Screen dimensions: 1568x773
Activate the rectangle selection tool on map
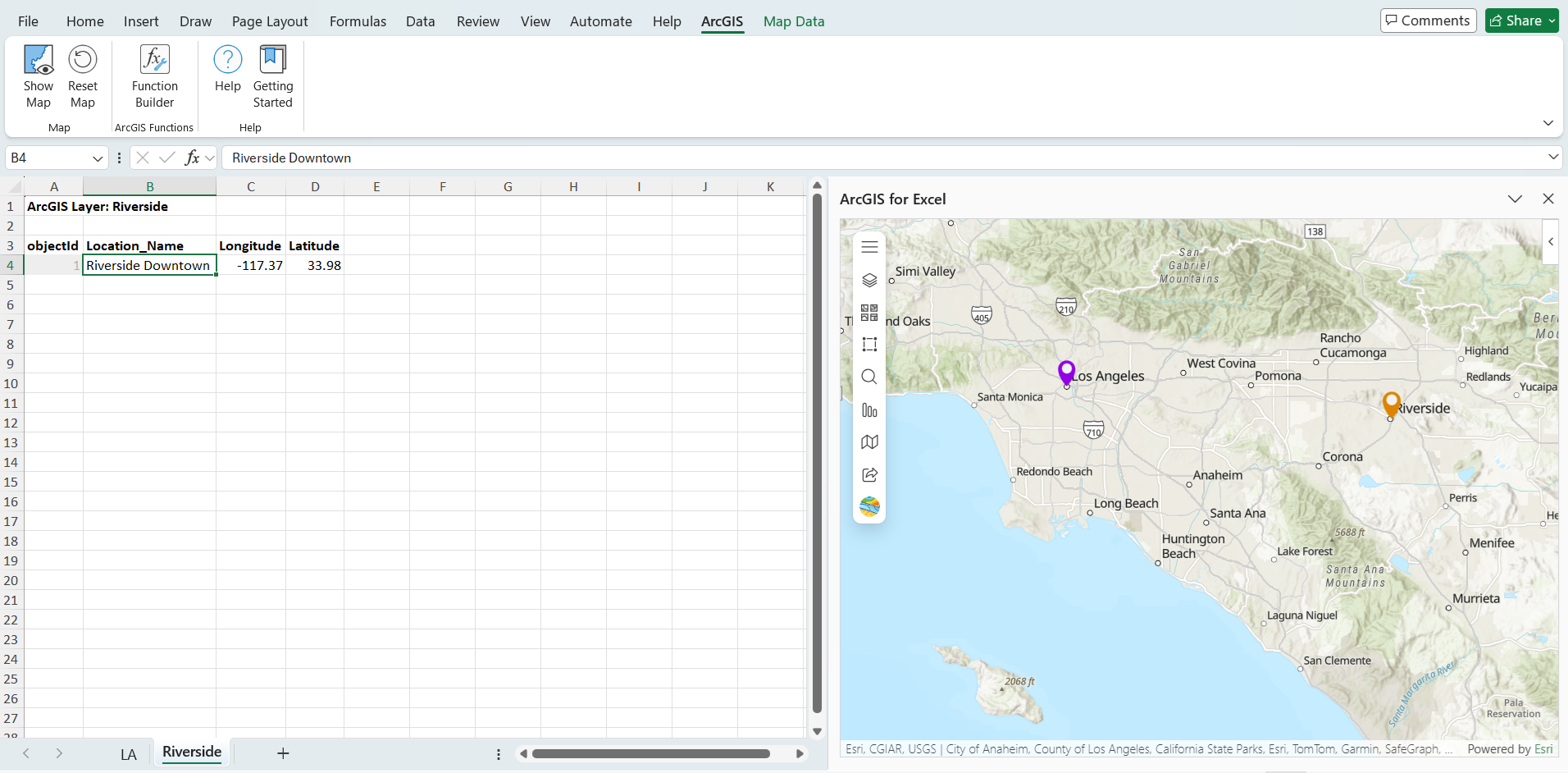point(869,345)
